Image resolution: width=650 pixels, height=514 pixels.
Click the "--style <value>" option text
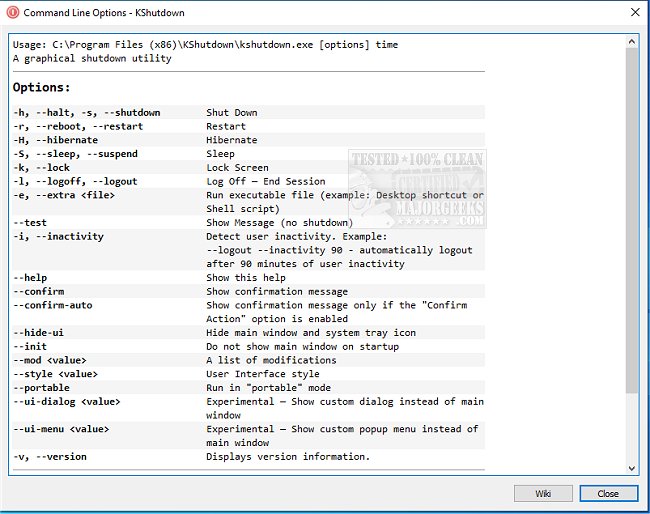pyautogui.click(x=56, y=374)
